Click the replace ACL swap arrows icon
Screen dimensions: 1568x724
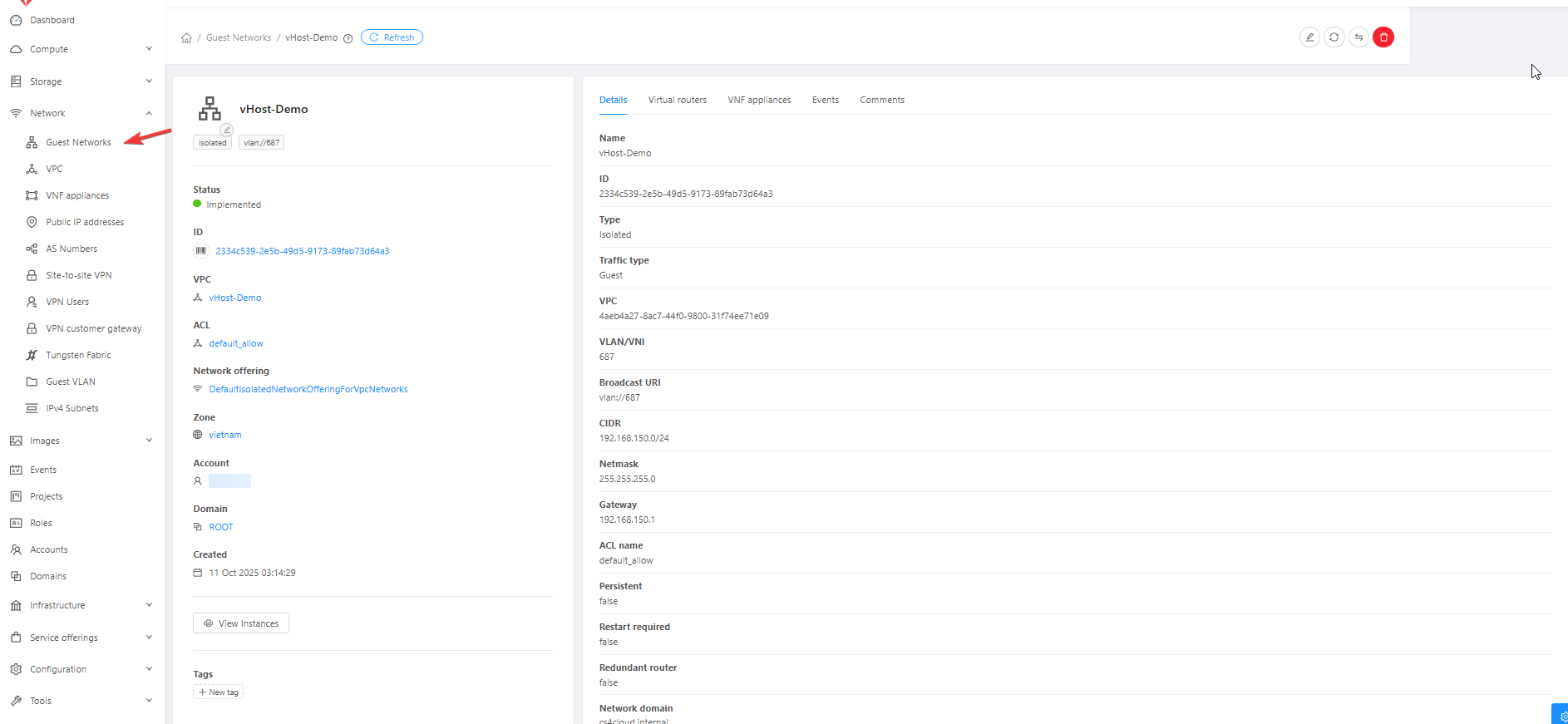pyautogui.click(x=1358, y=37)
